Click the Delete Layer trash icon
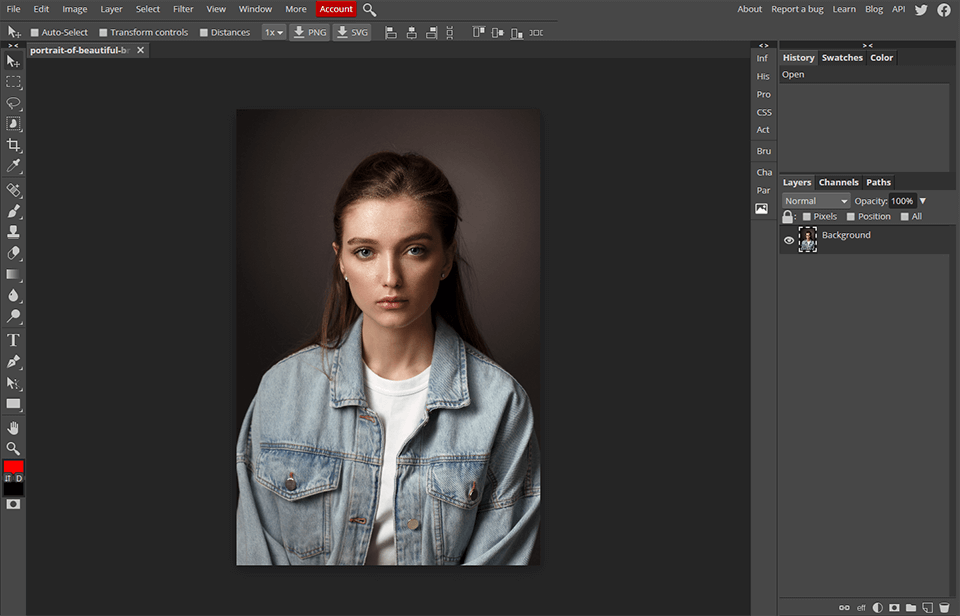This screenshot has height=616, width=960. tap(944, 607)
